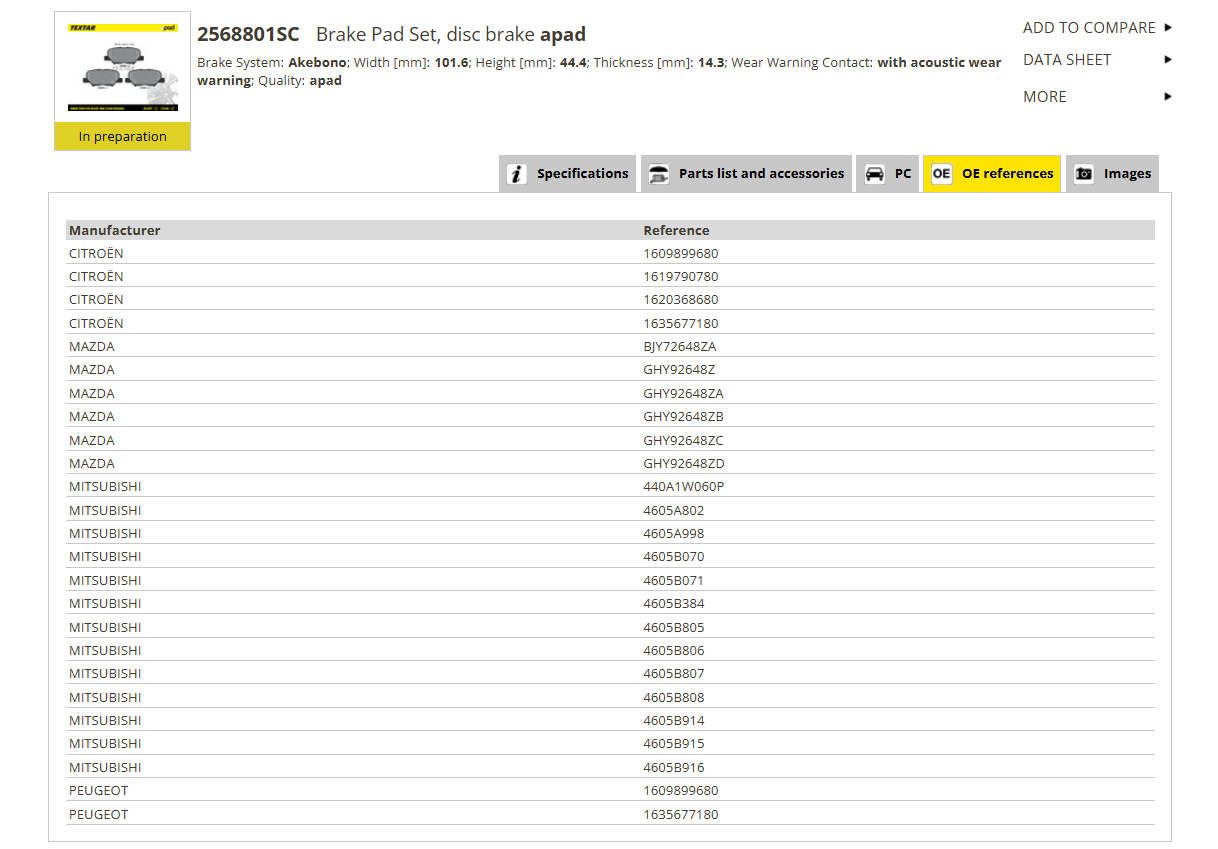Open the Specifications tab
1218x849 pixels.
click(x=568, y=174)
